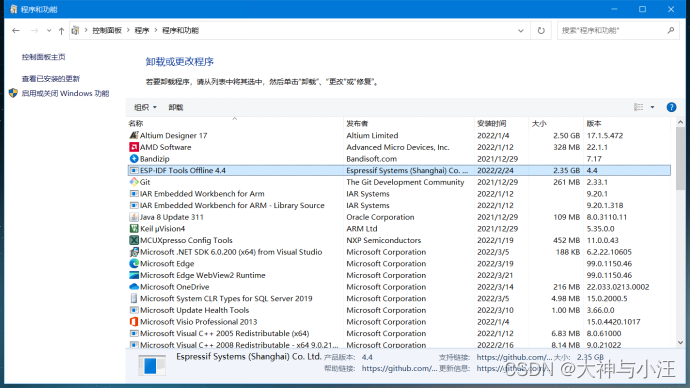Select the Microsoft Visual C++ 2008 Redistributable row
This screenshot has width=691, height=388.
click(399, 345)
